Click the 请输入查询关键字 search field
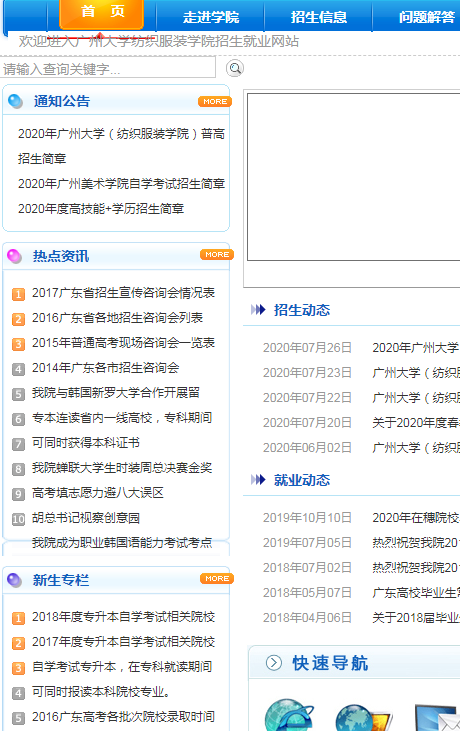The height and width of the screenshot is (731, 460). pos(108,69)
